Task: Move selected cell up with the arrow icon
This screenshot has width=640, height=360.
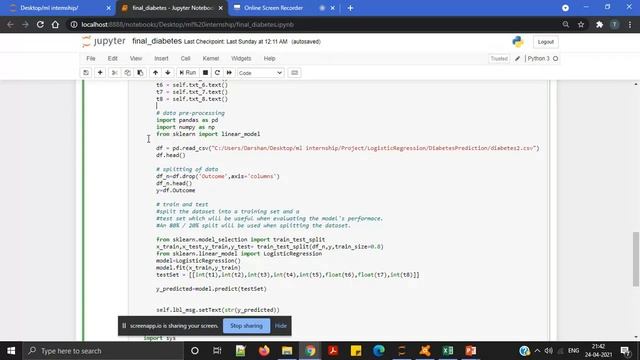Action: pos(156,73)
